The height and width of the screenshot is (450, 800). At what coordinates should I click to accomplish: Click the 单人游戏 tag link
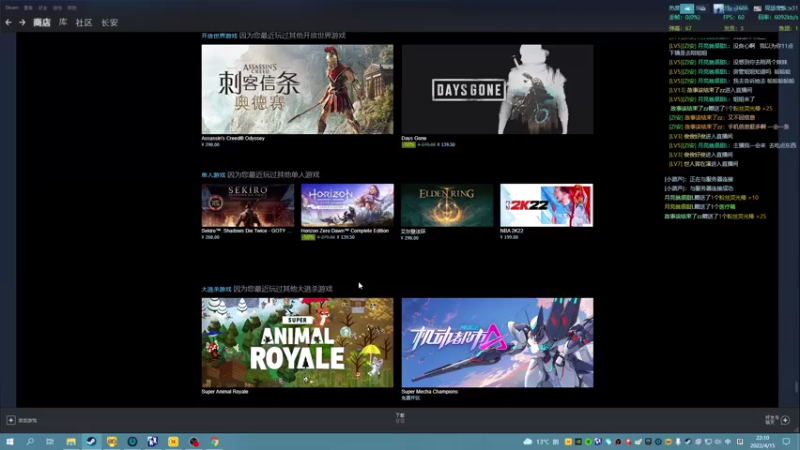213,174
